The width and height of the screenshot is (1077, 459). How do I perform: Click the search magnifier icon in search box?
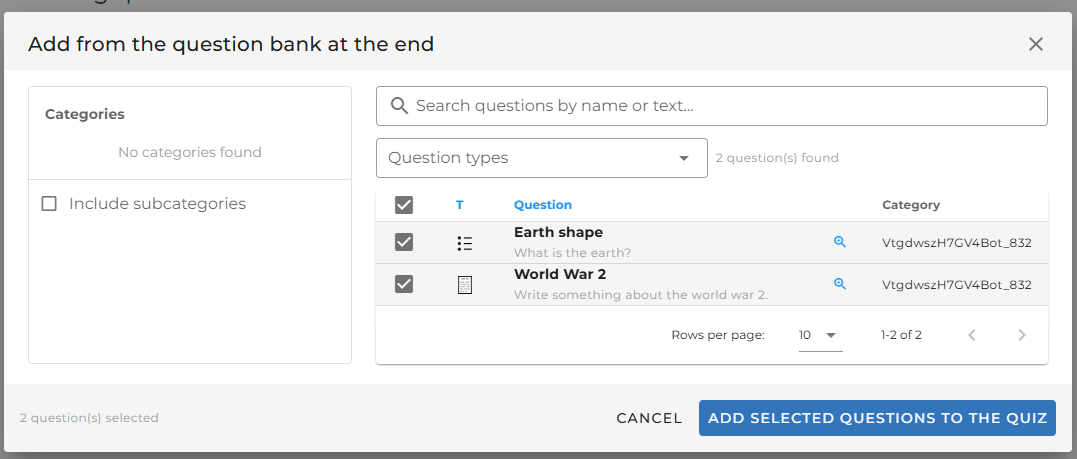click(x=399, y=106)
